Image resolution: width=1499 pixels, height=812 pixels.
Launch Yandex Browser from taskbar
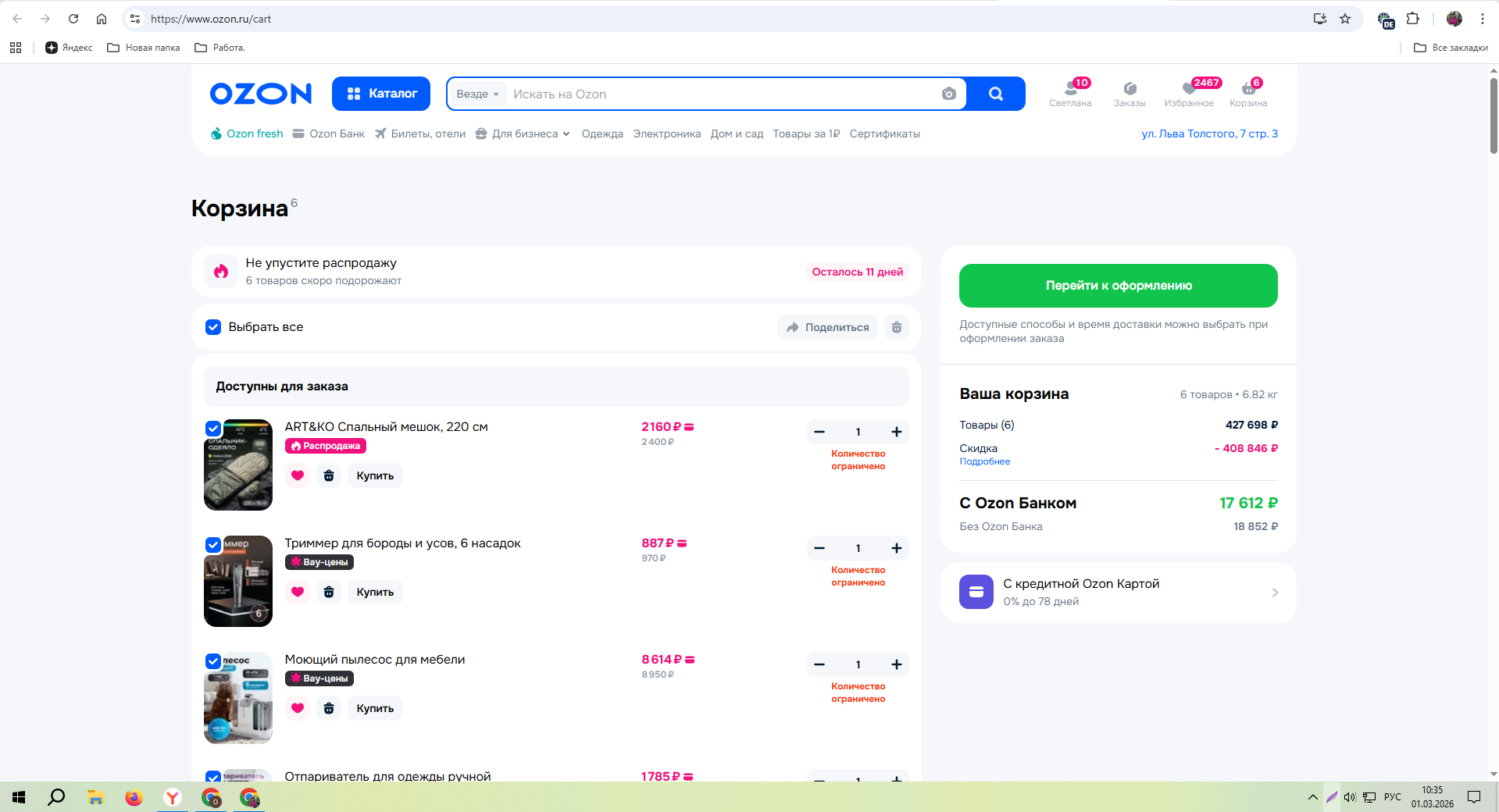173,797
